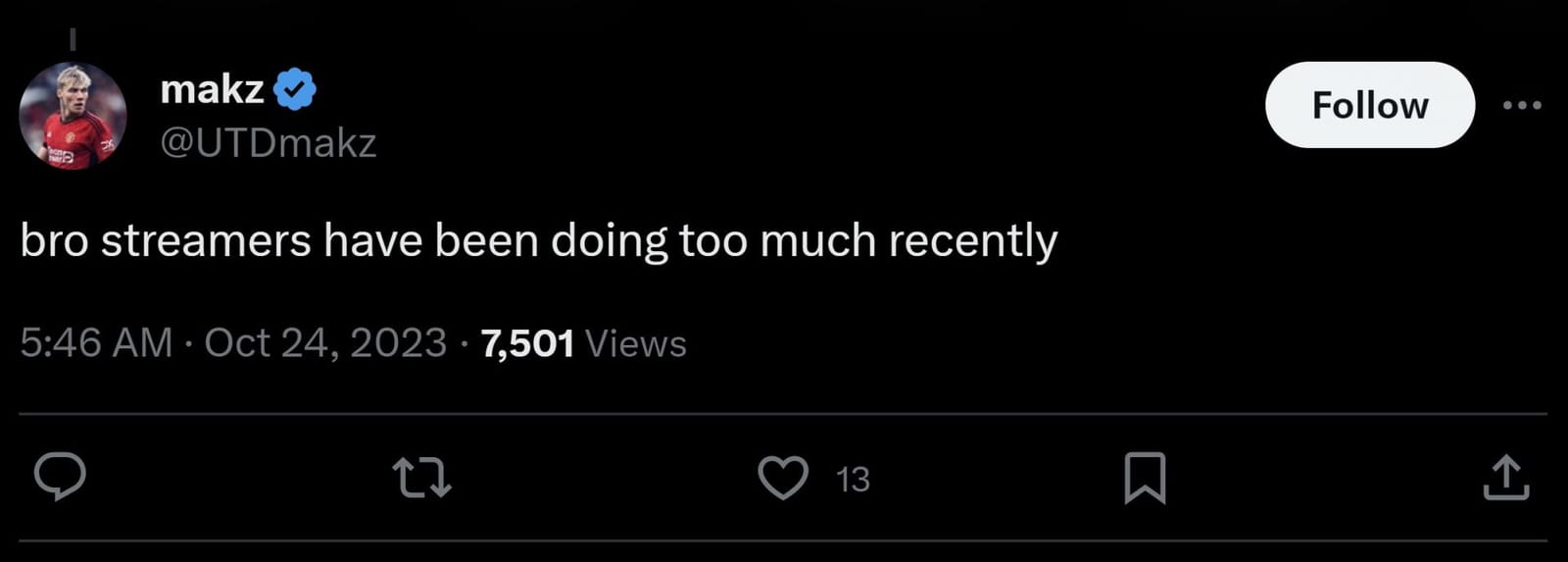Click the 5:46 AM timestamp
This screenshot has height=562, width=1568.
[x=96, y=343]
